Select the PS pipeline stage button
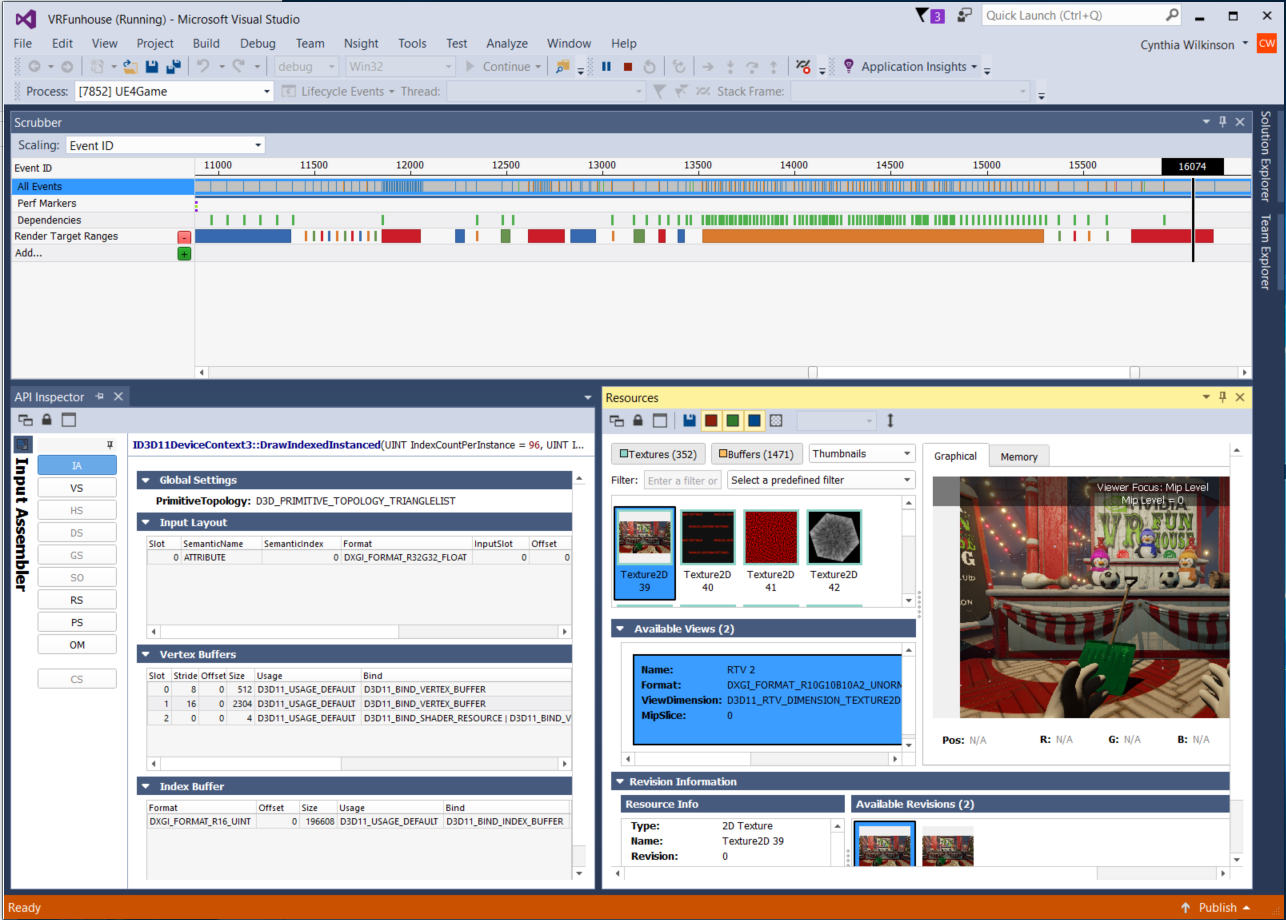Viewport: 1286px width, 920px height. click(77, 622)
